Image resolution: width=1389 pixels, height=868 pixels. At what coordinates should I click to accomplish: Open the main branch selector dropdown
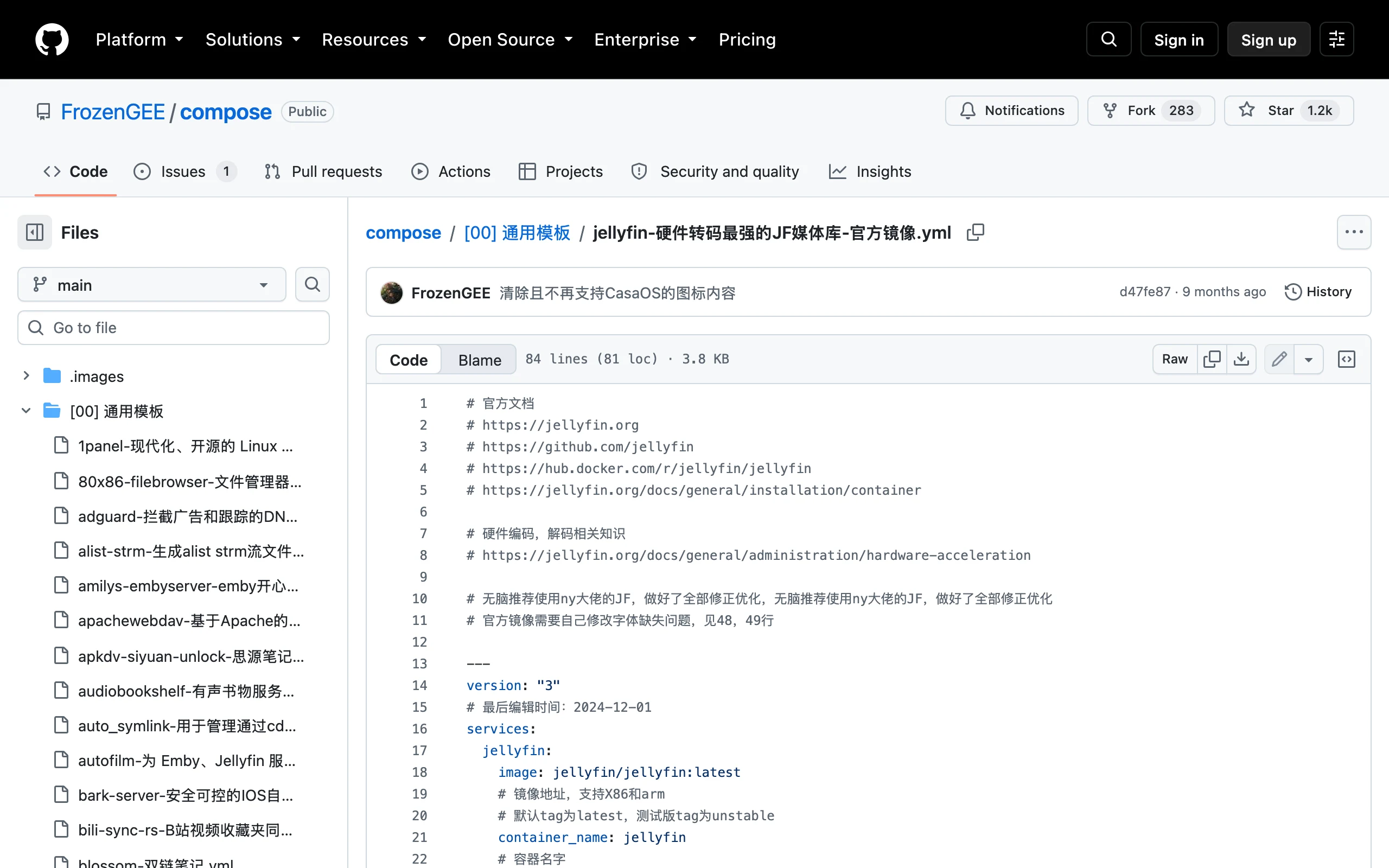[151, 285]
